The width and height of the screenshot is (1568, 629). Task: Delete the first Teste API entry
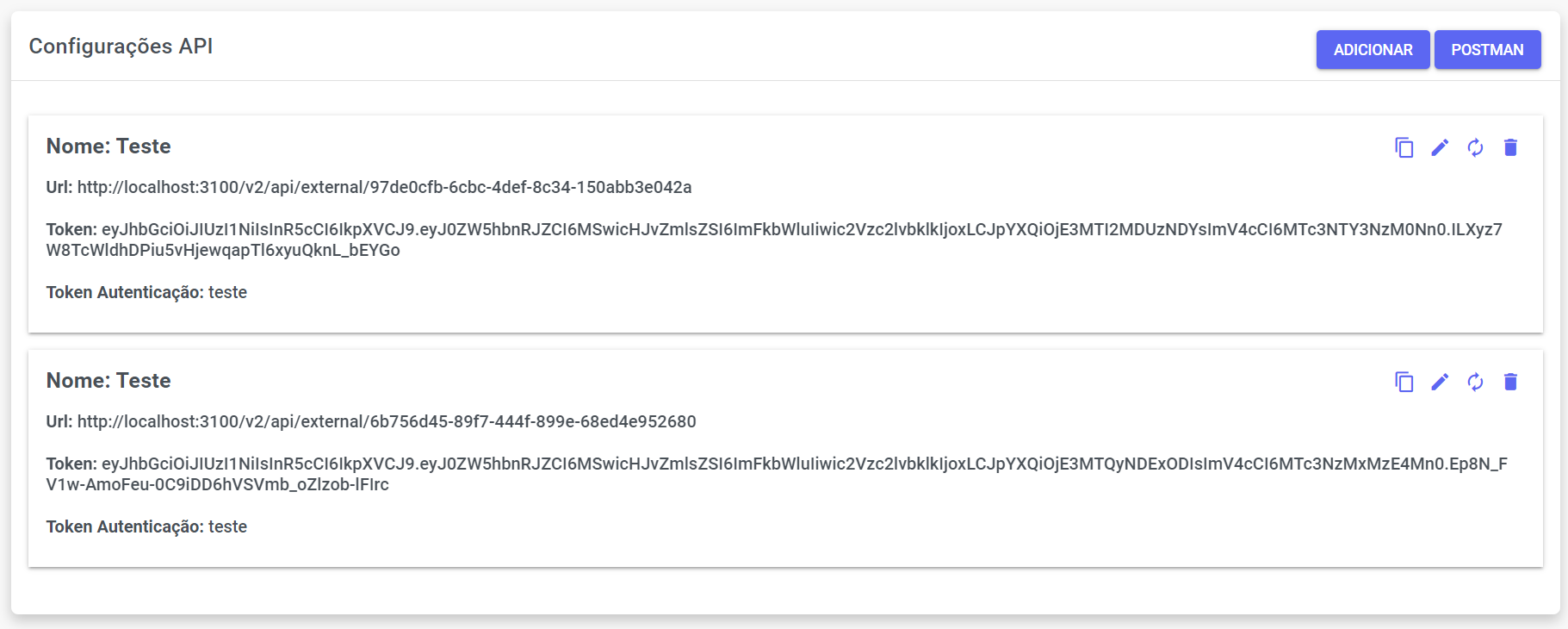click(1510, 147)
